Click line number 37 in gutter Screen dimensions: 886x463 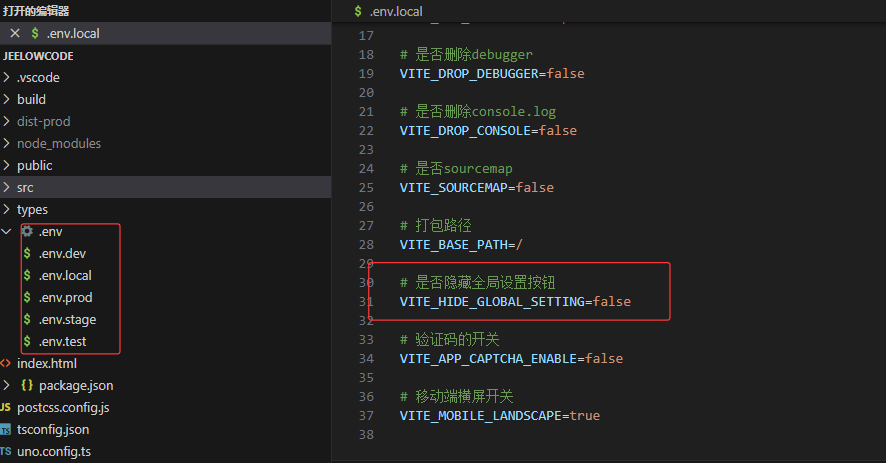[365, 415]
